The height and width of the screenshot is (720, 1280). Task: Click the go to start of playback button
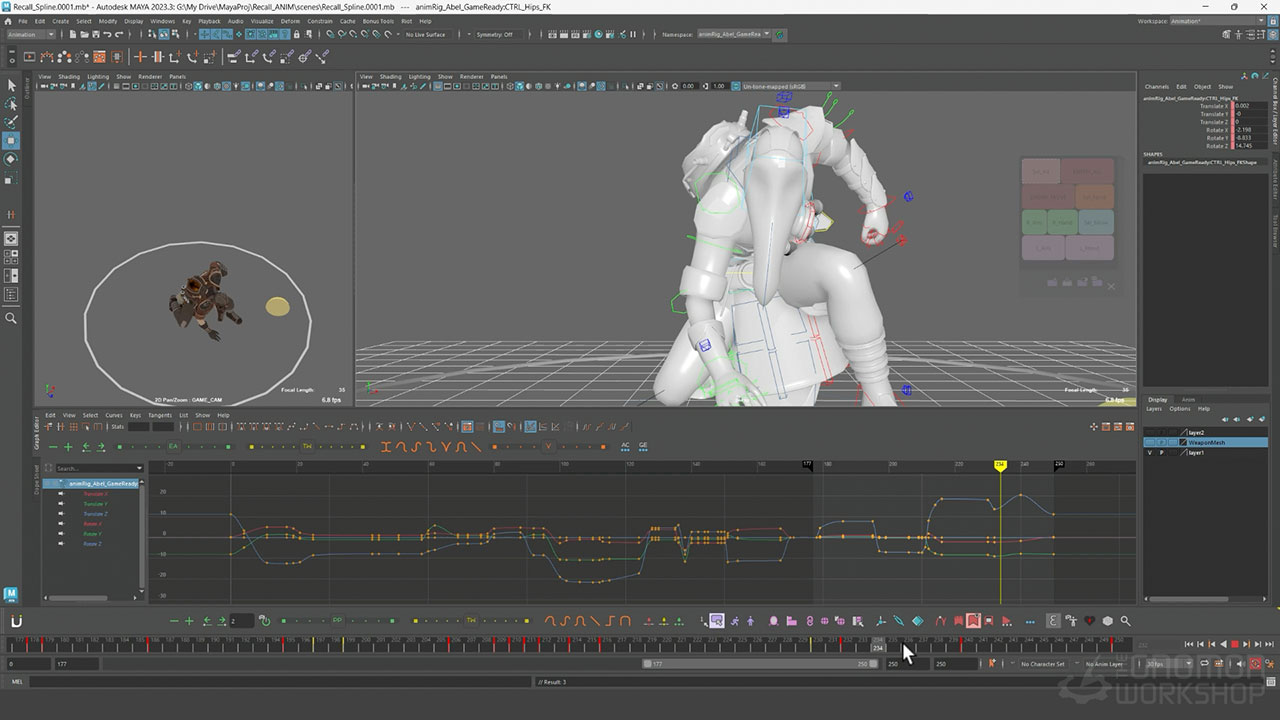[x=1187, y=645]
